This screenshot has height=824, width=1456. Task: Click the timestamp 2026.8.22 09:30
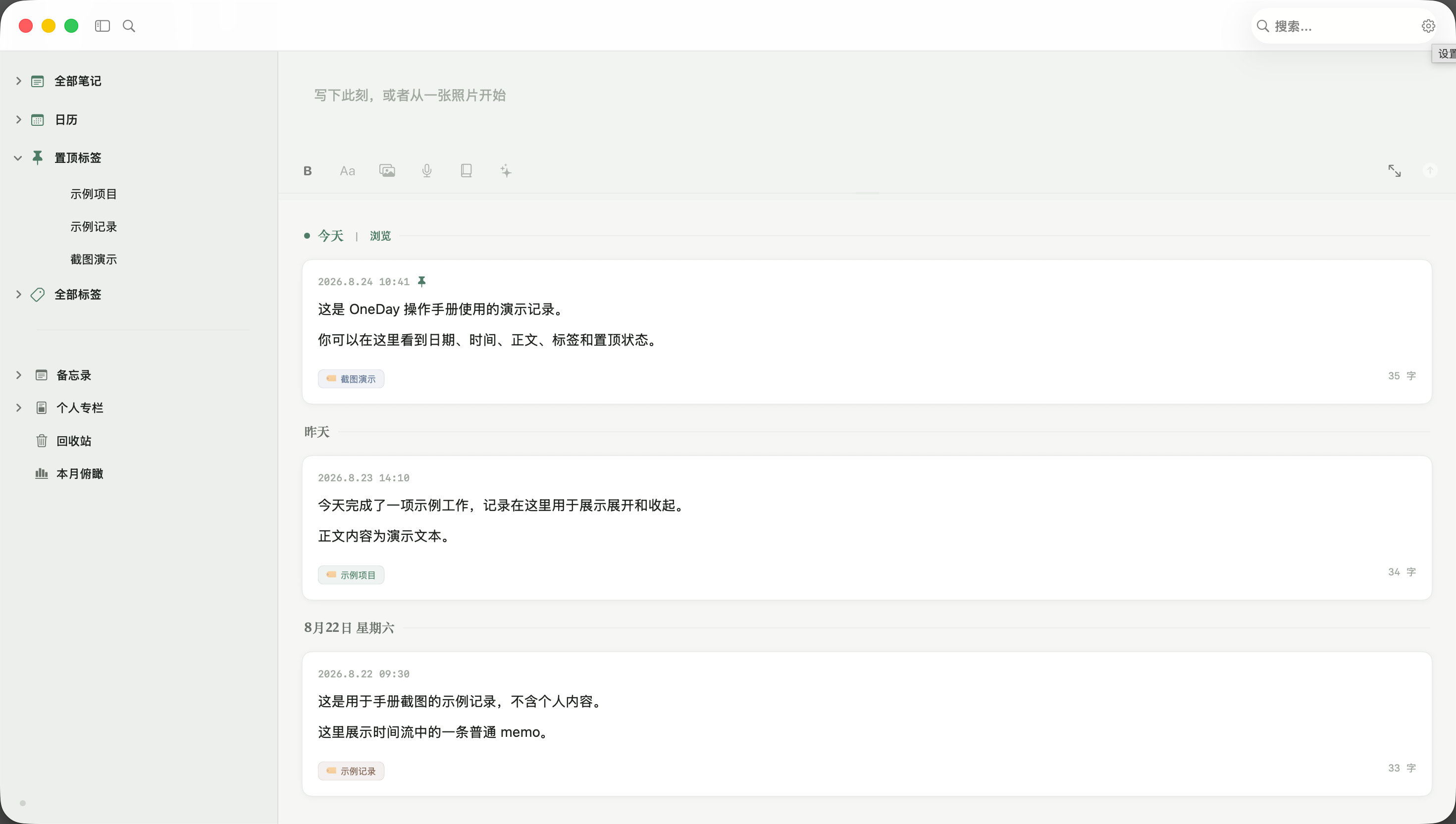coord(364,673)
